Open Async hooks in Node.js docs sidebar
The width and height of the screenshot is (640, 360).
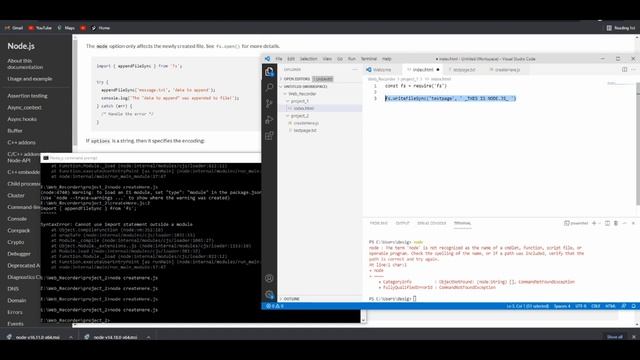click(22, 119)
